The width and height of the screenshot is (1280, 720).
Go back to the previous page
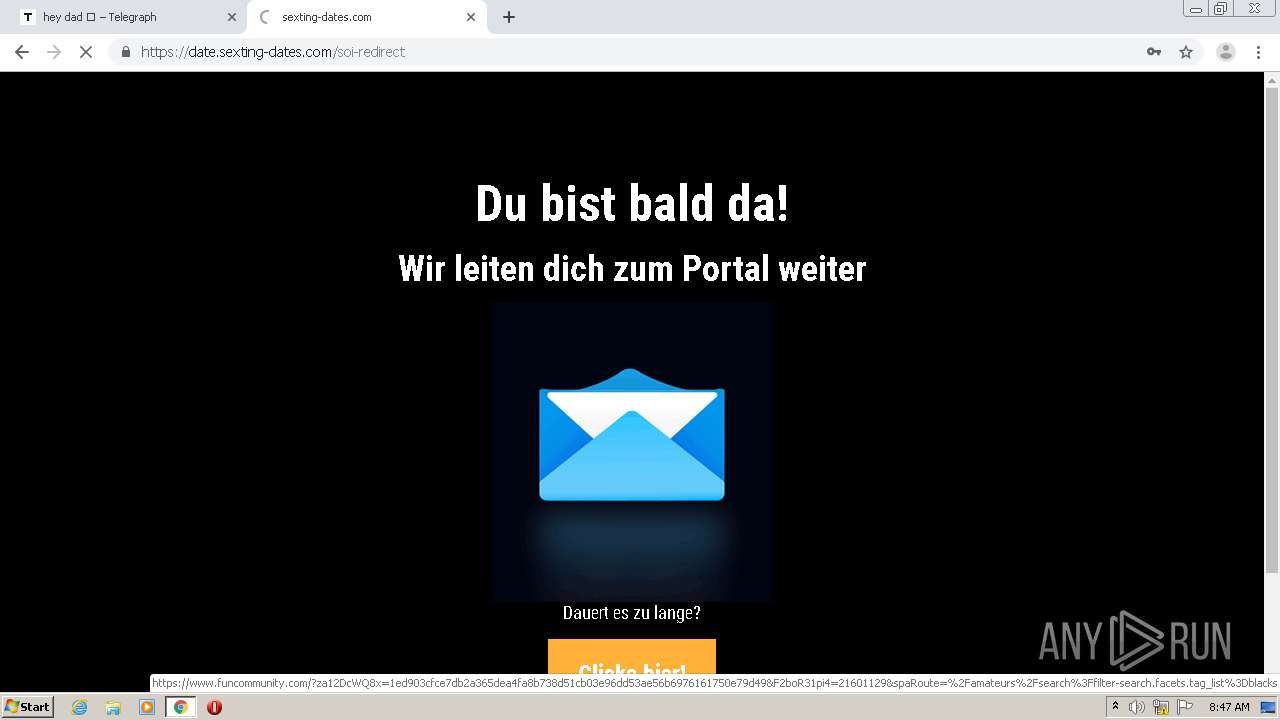pos(22,52)
